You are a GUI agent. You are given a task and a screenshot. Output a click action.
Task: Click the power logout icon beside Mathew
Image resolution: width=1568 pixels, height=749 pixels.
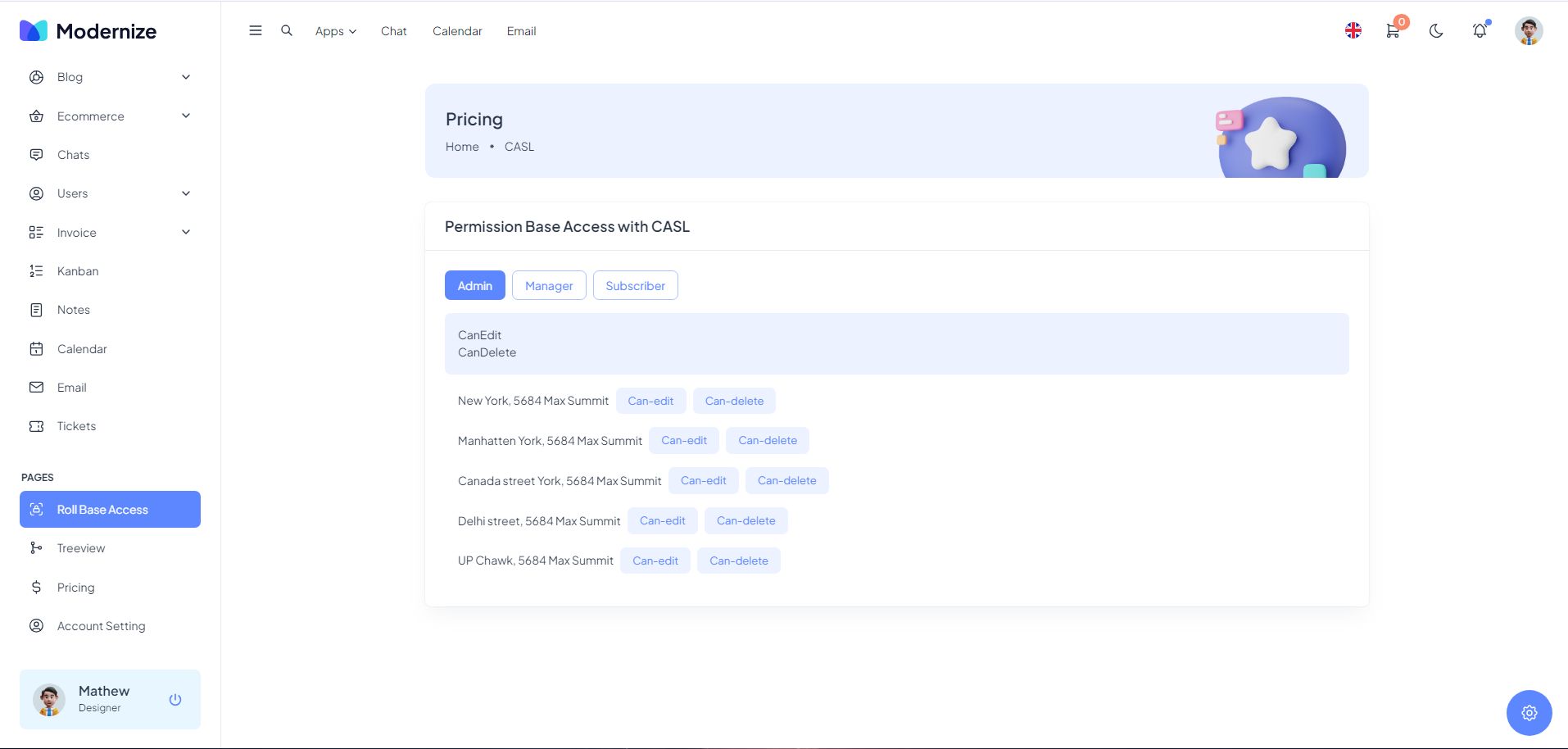click(175, 699)
